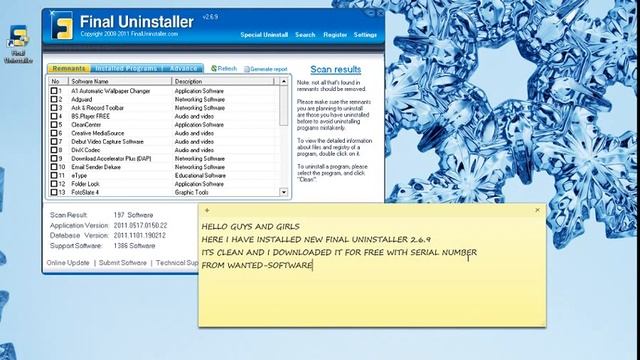Minimize the Final Uninstaller window

pos(370,13)
